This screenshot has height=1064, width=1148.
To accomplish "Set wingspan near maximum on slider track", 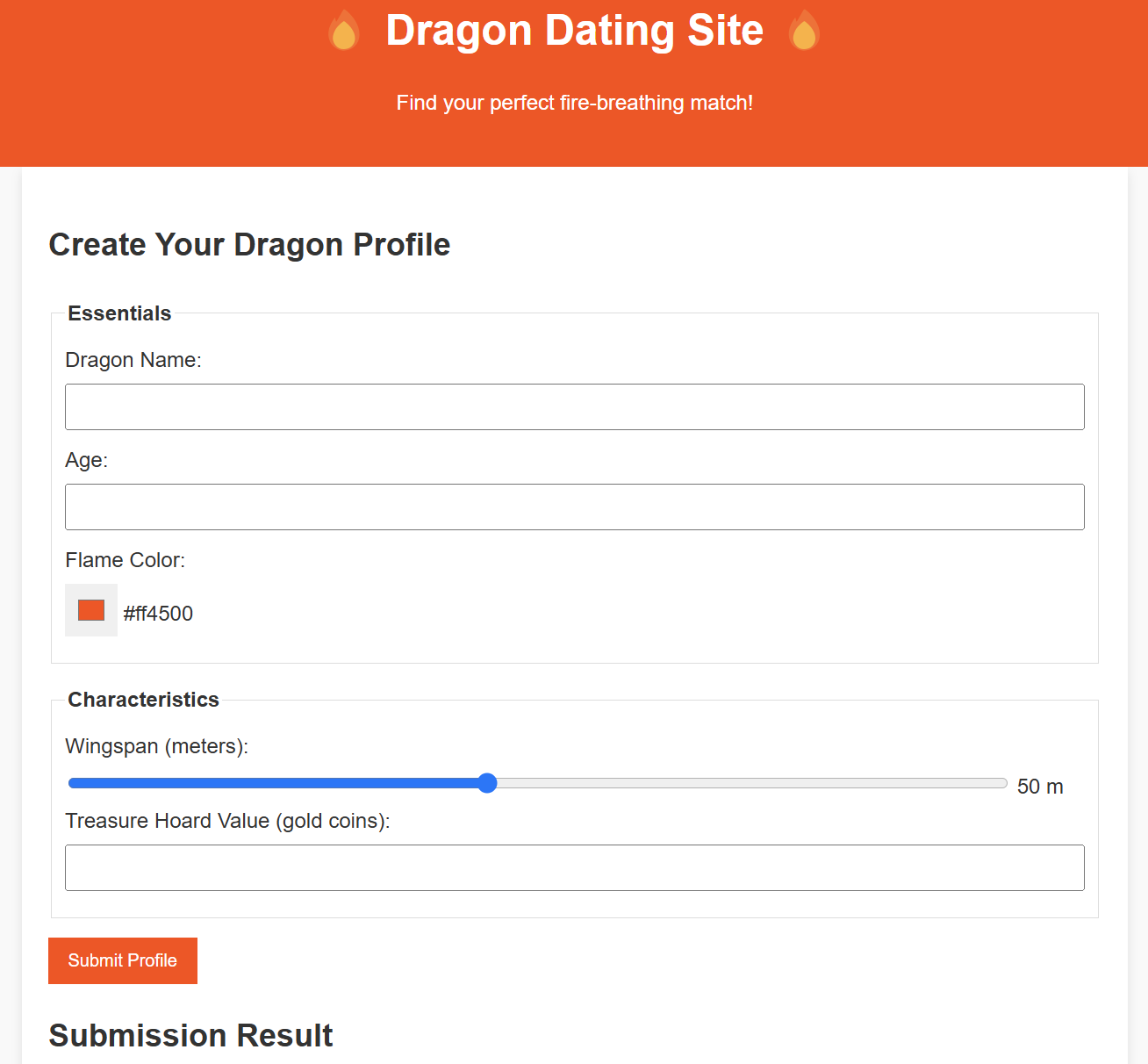I will [992, 783].
